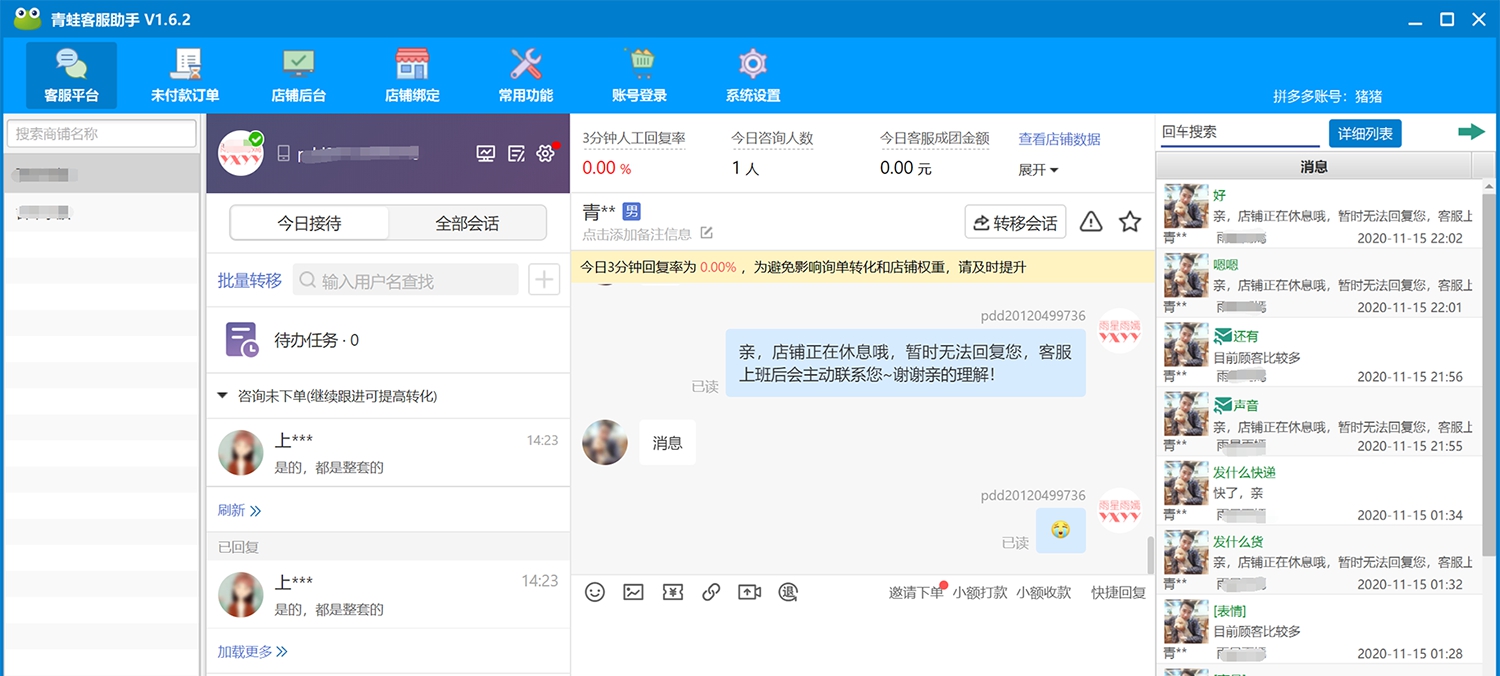Click the link attachment icon
The image size is (1500, 676).
[711, 591]
